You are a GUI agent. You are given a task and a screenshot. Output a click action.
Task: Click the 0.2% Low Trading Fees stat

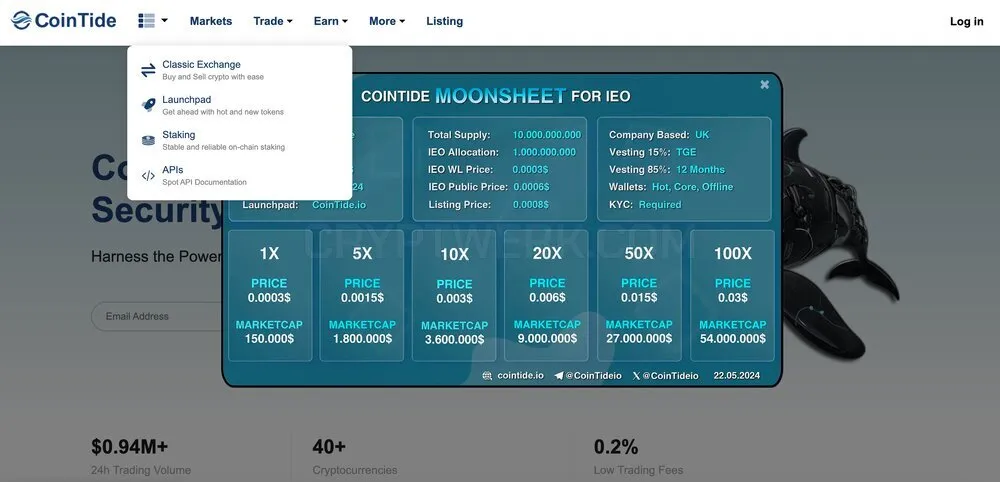(x=638, y=457)
